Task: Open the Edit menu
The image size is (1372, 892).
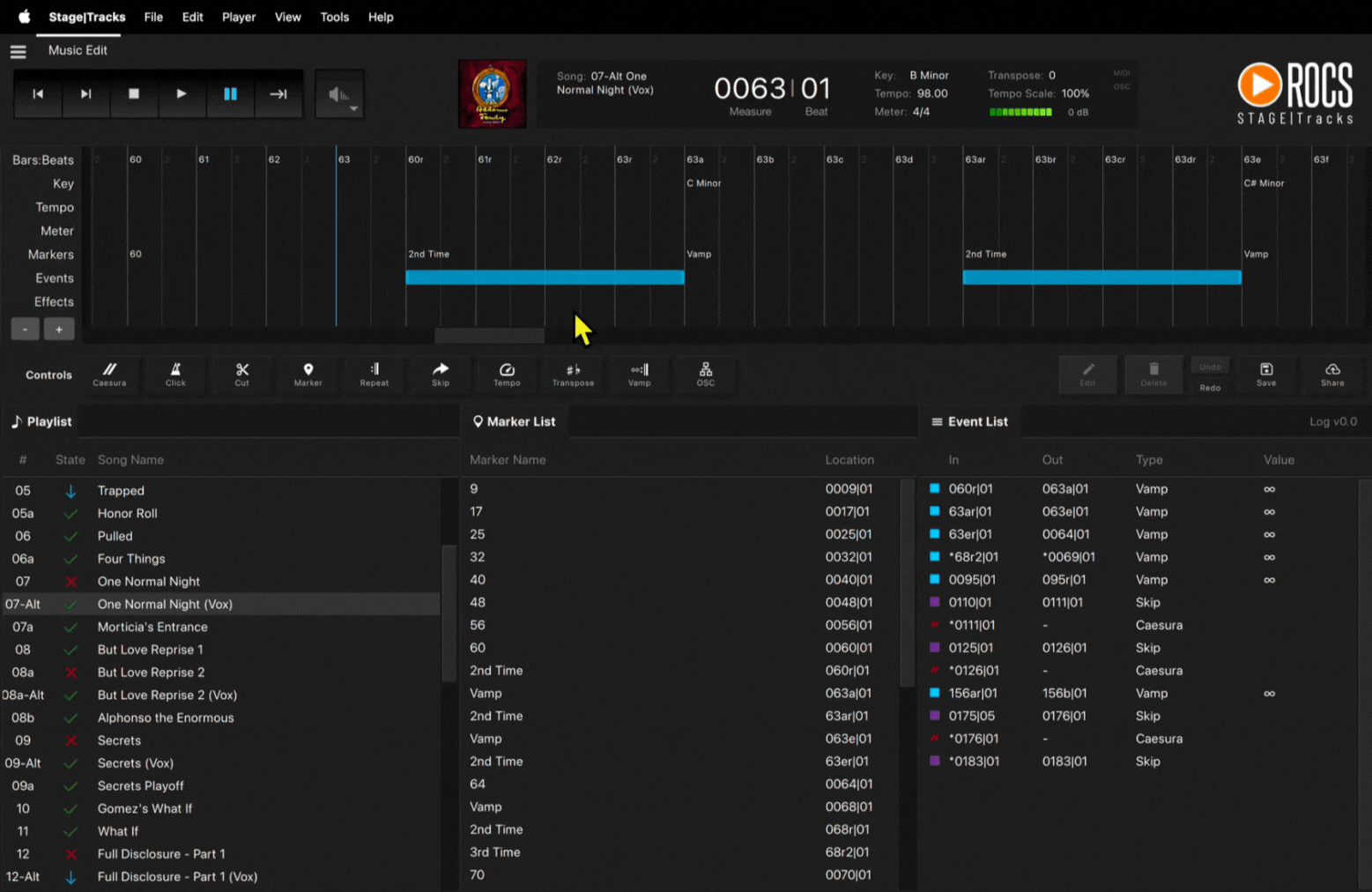Action: [x=192, y=17]
